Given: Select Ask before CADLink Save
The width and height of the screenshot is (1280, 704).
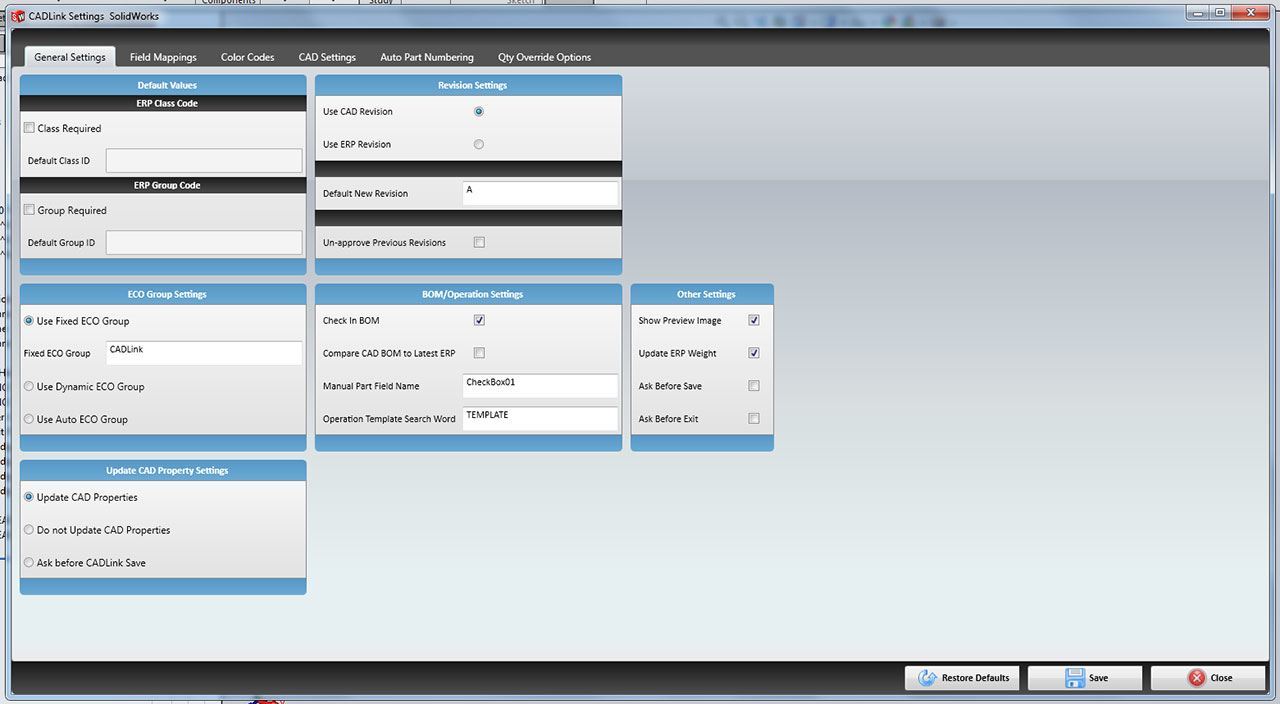Looking at the screenshot, I should 29,562.
